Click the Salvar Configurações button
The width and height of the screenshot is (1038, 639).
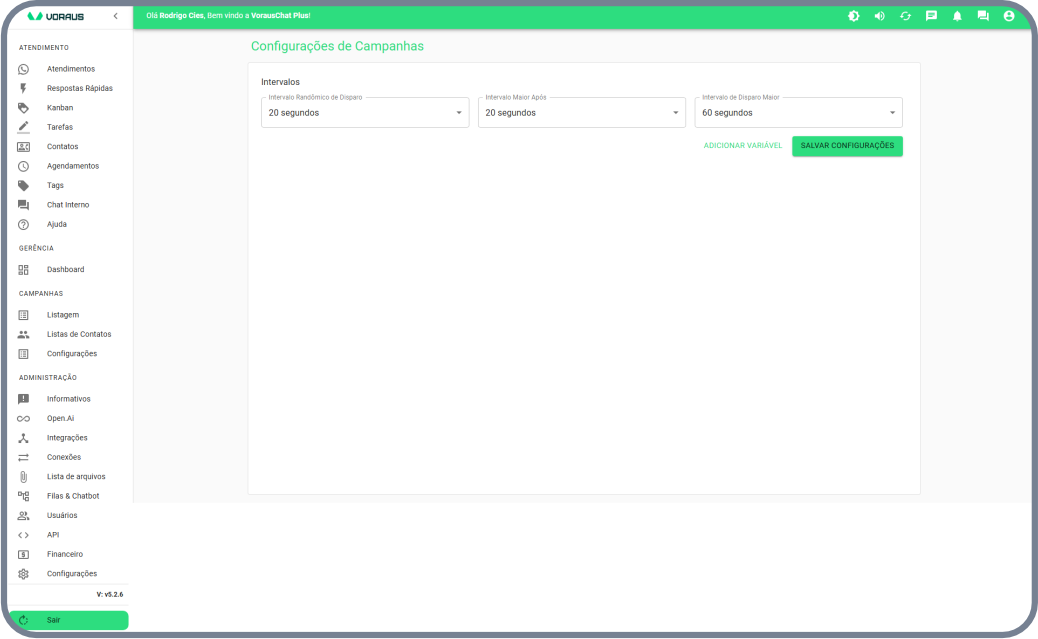point(847,146)
